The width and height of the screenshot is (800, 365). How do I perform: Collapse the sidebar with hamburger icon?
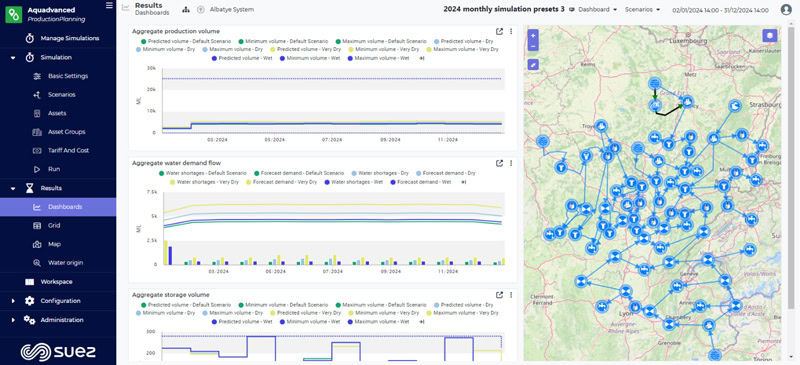pos(109,5)
